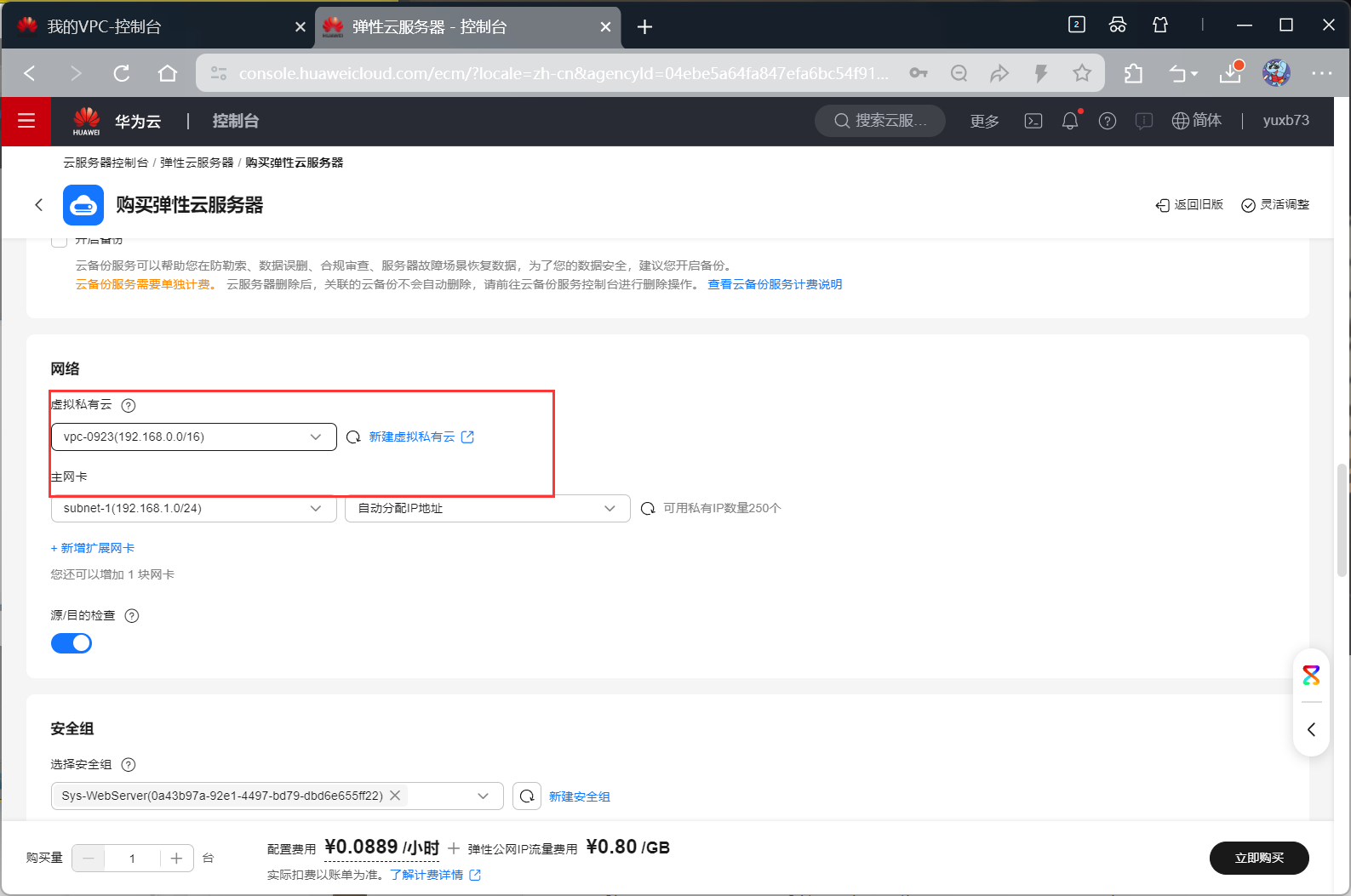Check the 开启备份 checkbox
Image resolution: width=1351 pixels, height=896 pixels.
click(59, 241)
